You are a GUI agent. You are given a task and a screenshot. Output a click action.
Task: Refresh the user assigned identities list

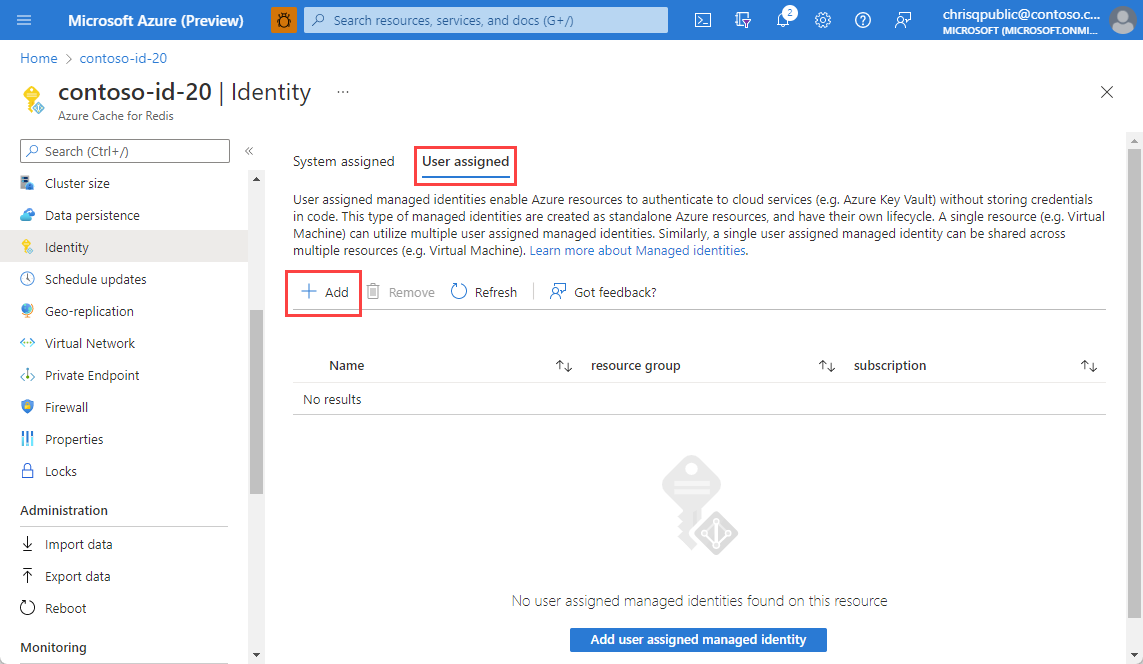484,292
